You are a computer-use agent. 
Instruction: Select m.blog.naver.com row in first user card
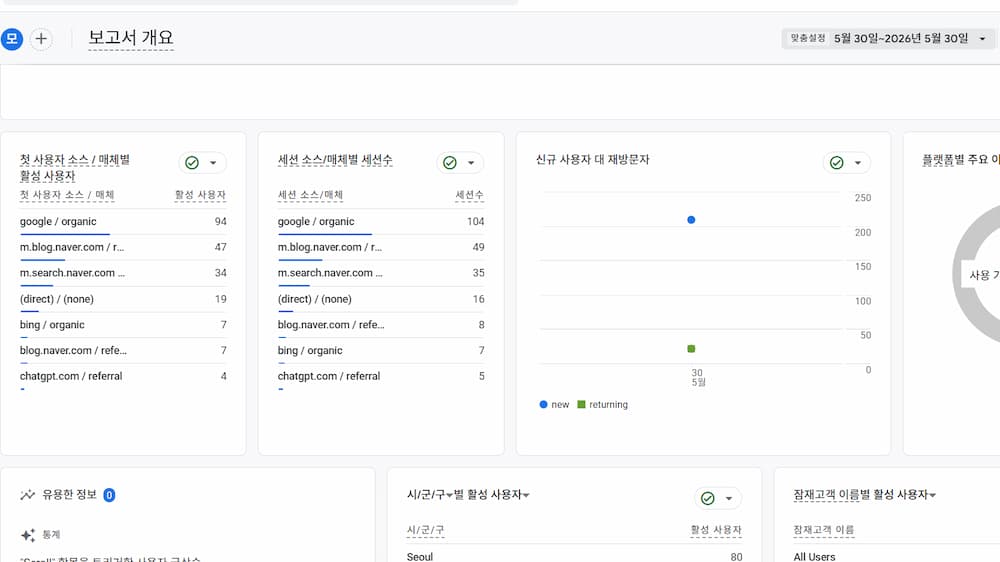pos(123,247)
